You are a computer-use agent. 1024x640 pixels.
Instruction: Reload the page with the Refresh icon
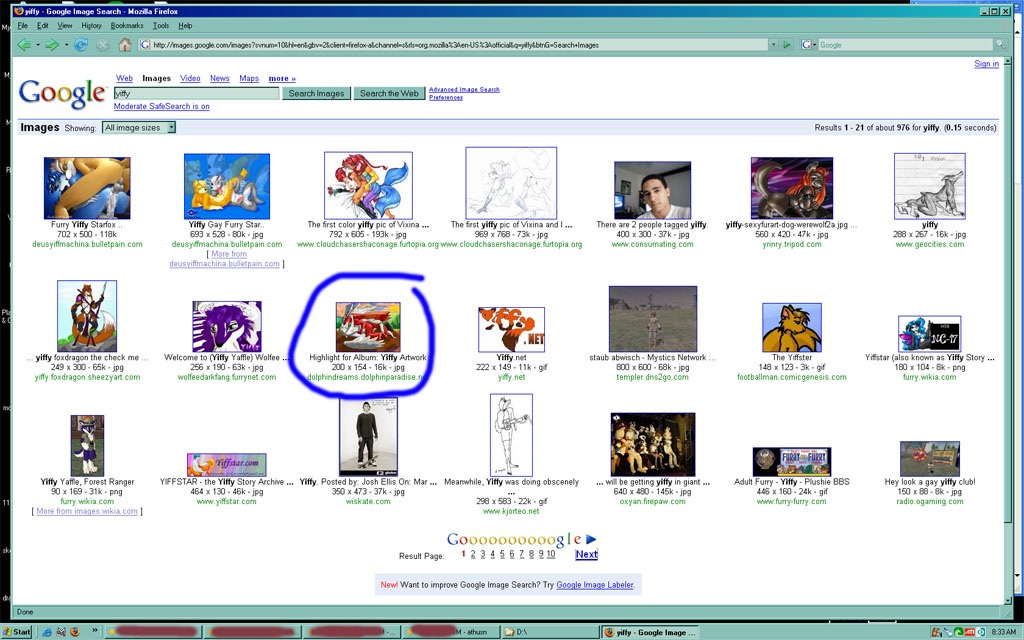81,44
